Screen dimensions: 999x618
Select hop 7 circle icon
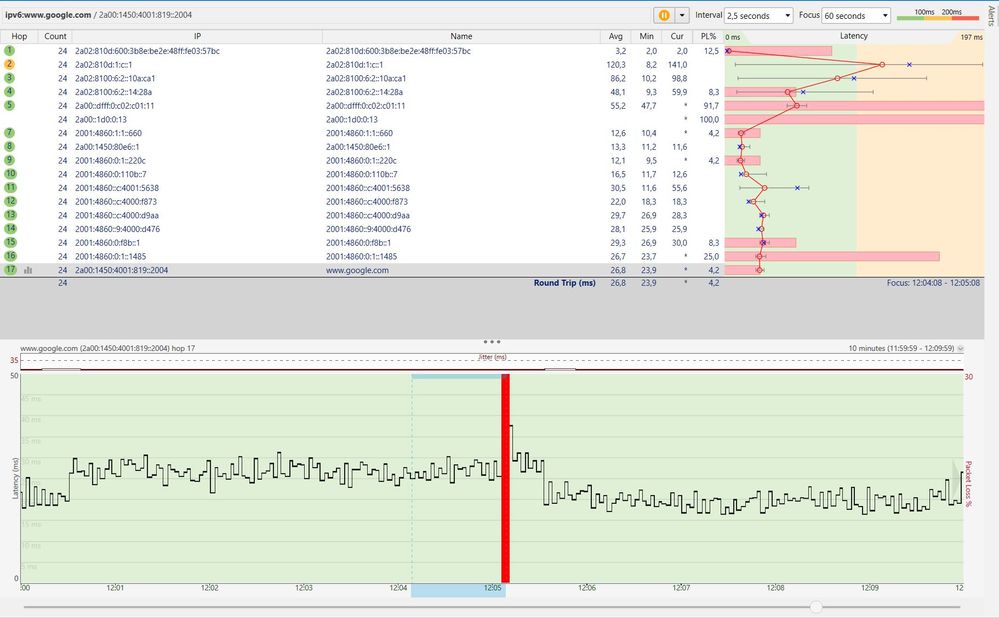pos(9,133)
